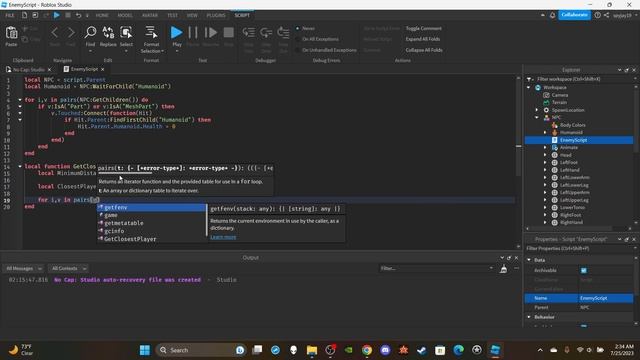Open the Format Selection dropdown arrow

point(162,51)
